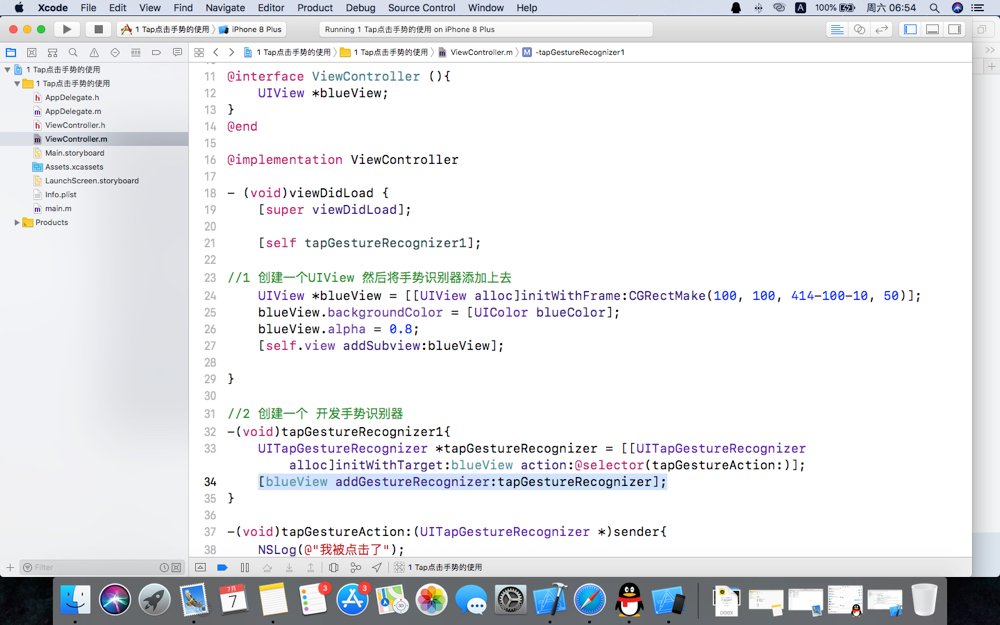The image size is (1000, 625).
Task: Open -tapGestureRecognizer1 method jump bar
Action: click(573, 52)
